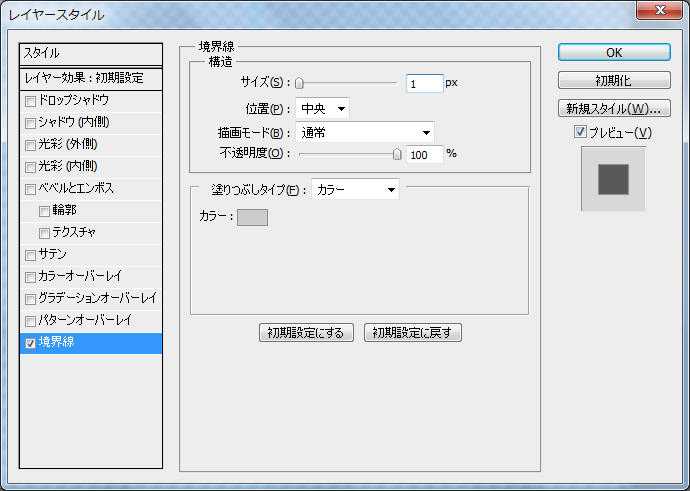Click the 初期設定にする button

[x=306, y=333]
